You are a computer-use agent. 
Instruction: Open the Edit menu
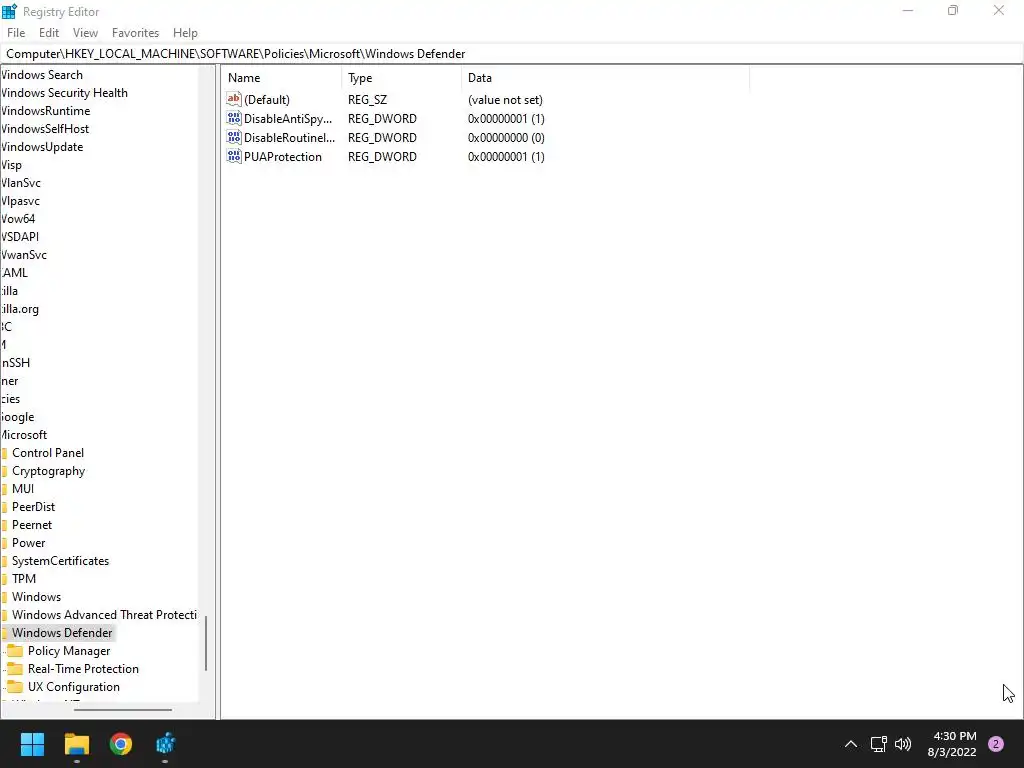(x=49, y=33)
